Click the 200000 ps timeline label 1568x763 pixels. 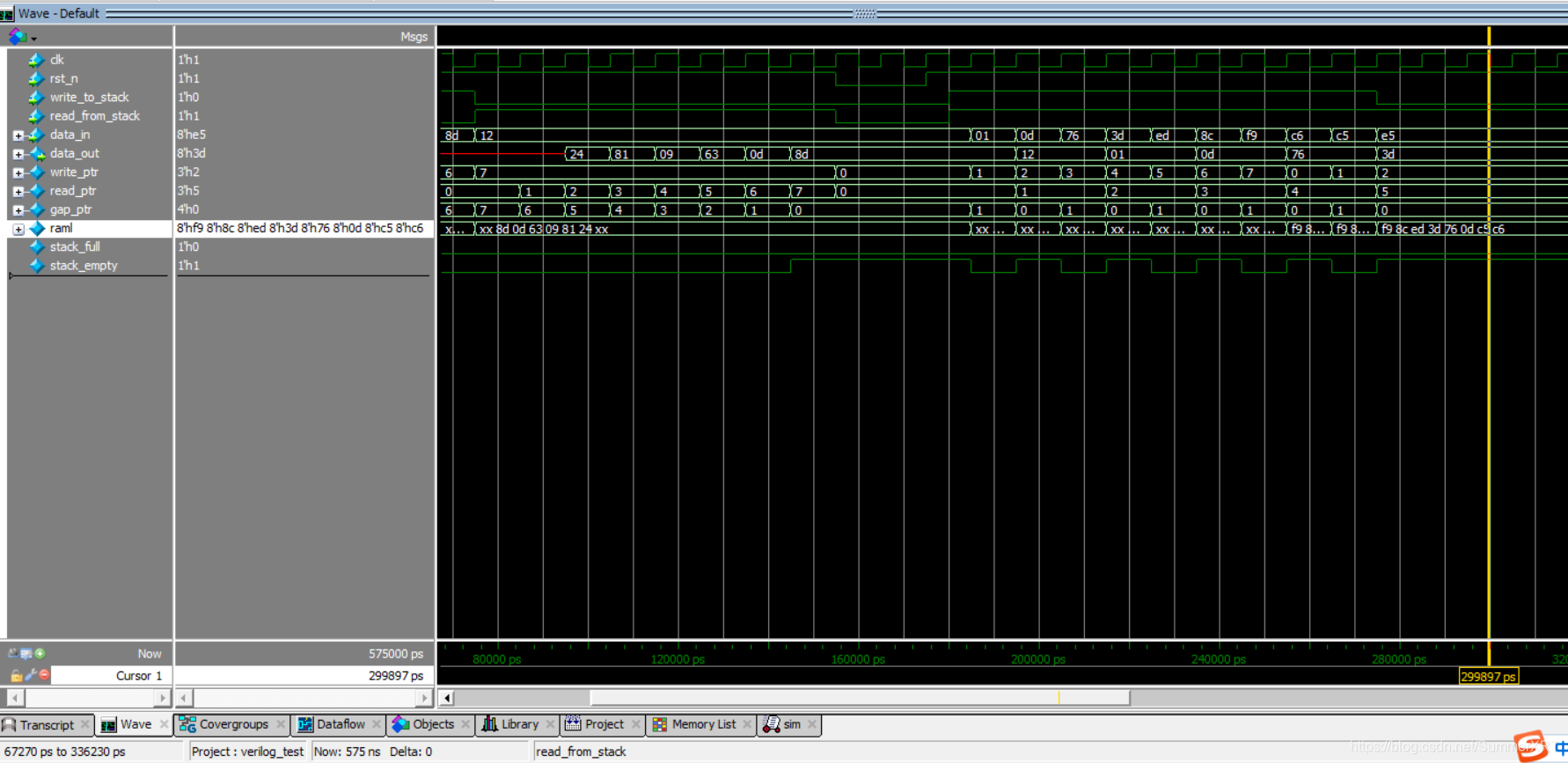point(1037,659)
